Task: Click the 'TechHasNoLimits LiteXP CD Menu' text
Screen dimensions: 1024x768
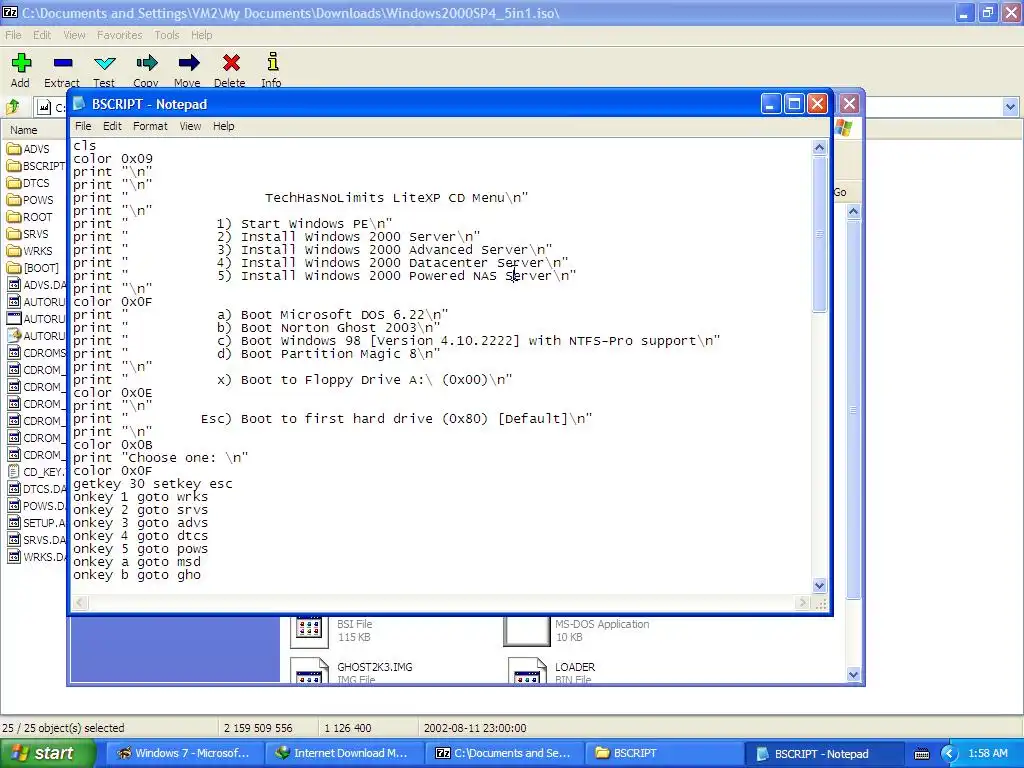Action: [x=385, y=198]
